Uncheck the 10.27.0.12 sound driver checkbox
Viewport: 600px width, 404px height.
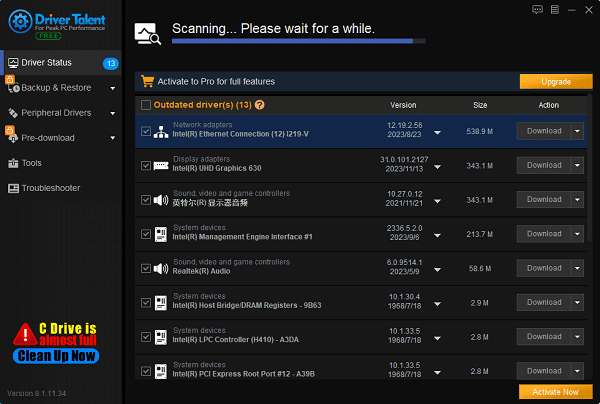tap(146, 200)
